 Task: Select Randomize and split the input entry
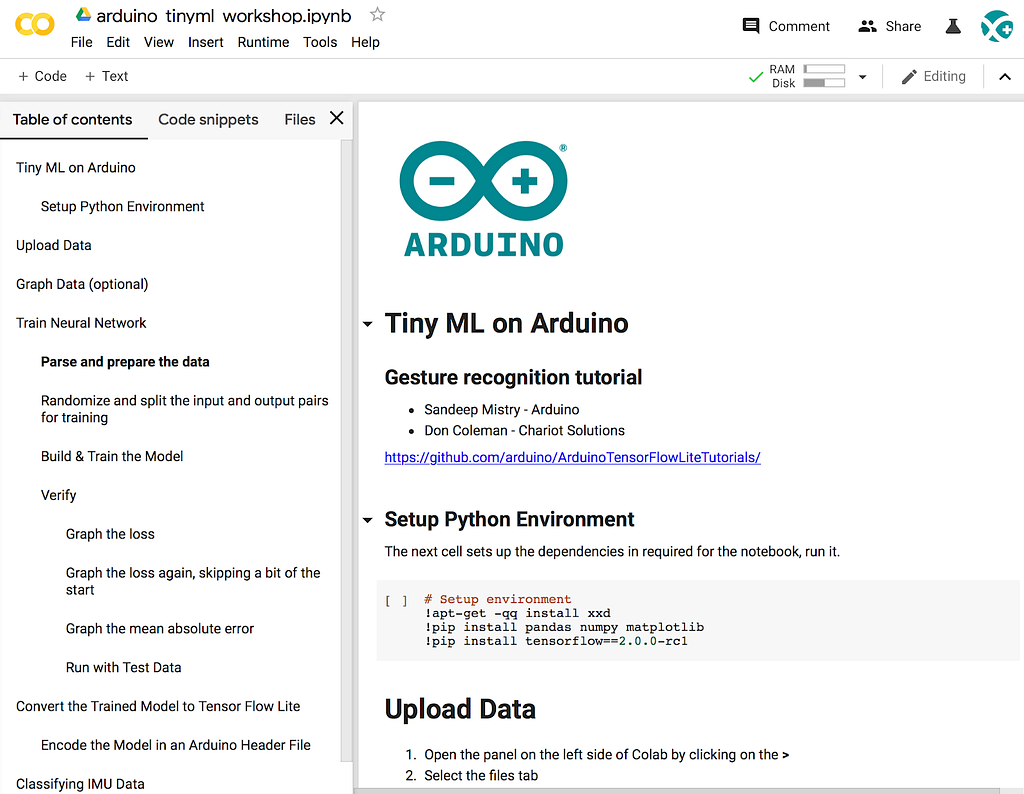tap(184, 409)
